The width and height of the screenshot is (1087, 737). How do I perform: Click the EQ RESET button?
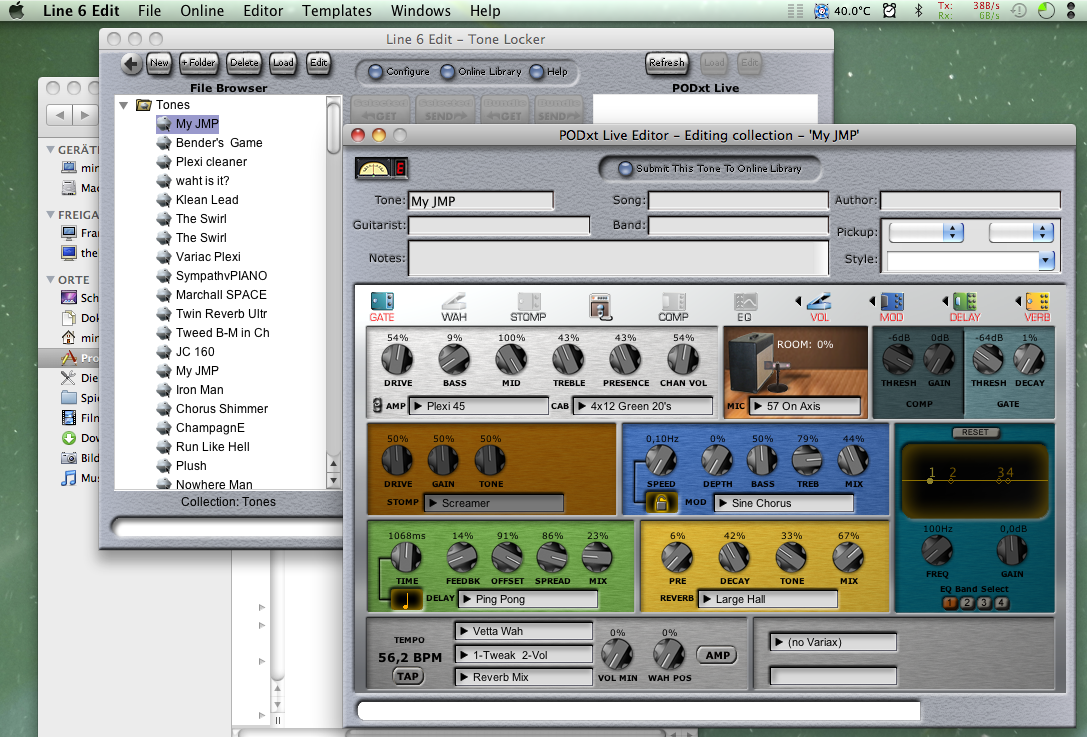[x=975, y=432]
